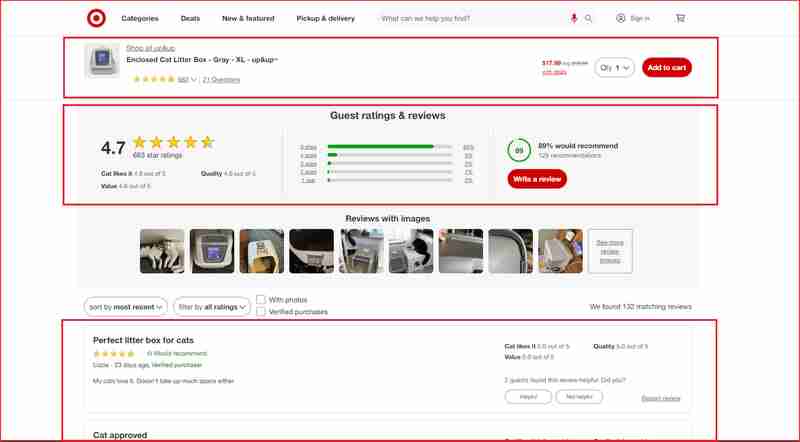Click the 683 star ratings link
Screen dimensions: 800x442
click(157, 155)
